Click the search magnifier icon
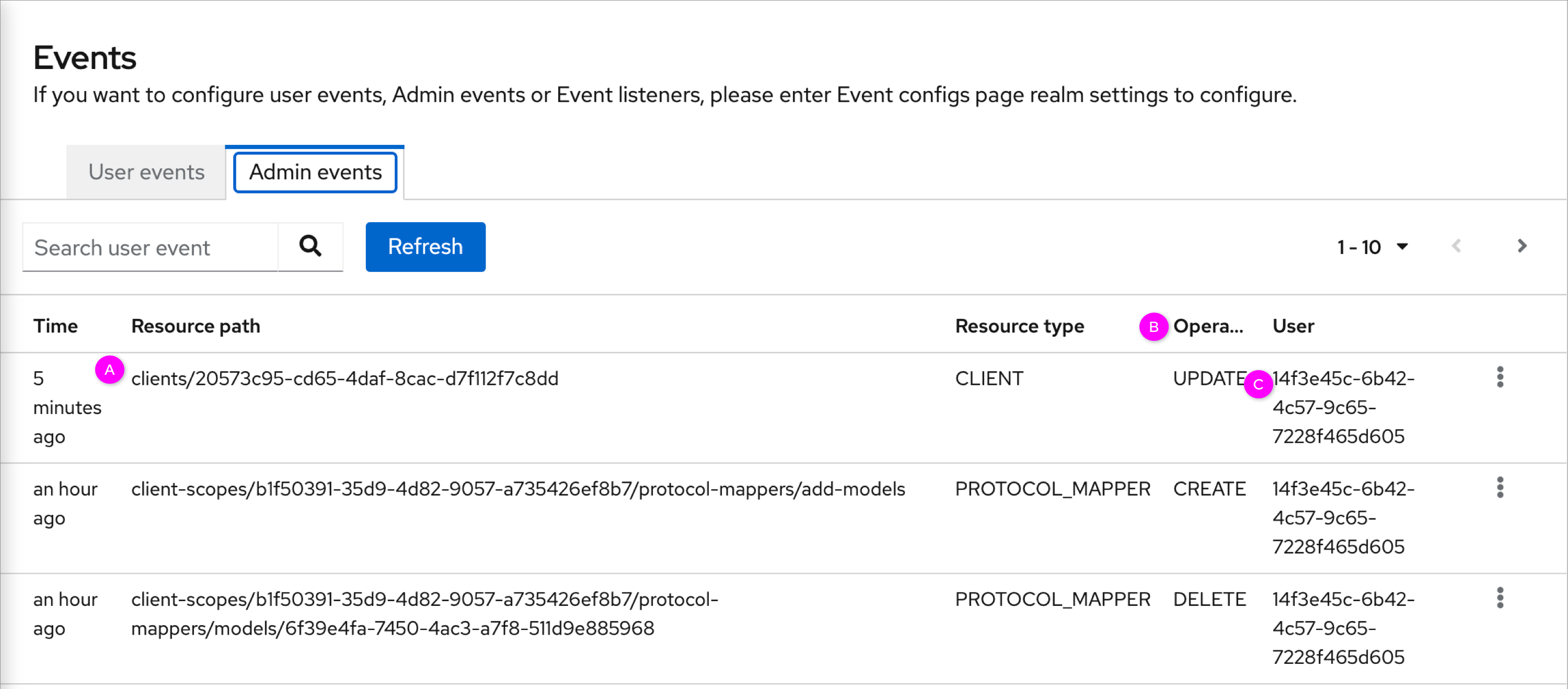The height and width of the screenshot is (689, 1568). coord(310,247)
